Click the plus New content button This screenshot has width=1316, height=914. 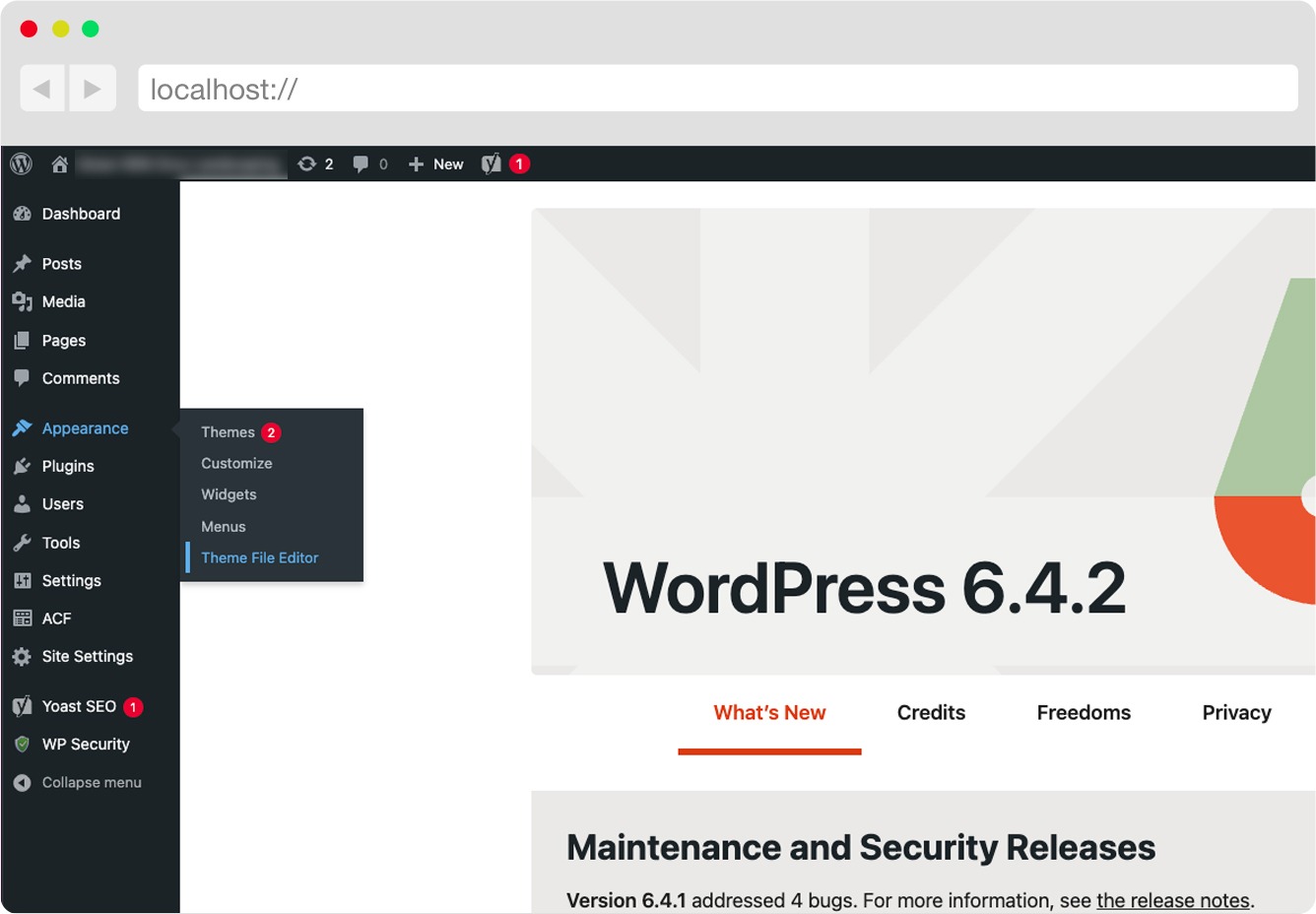[x=435, y=164]
